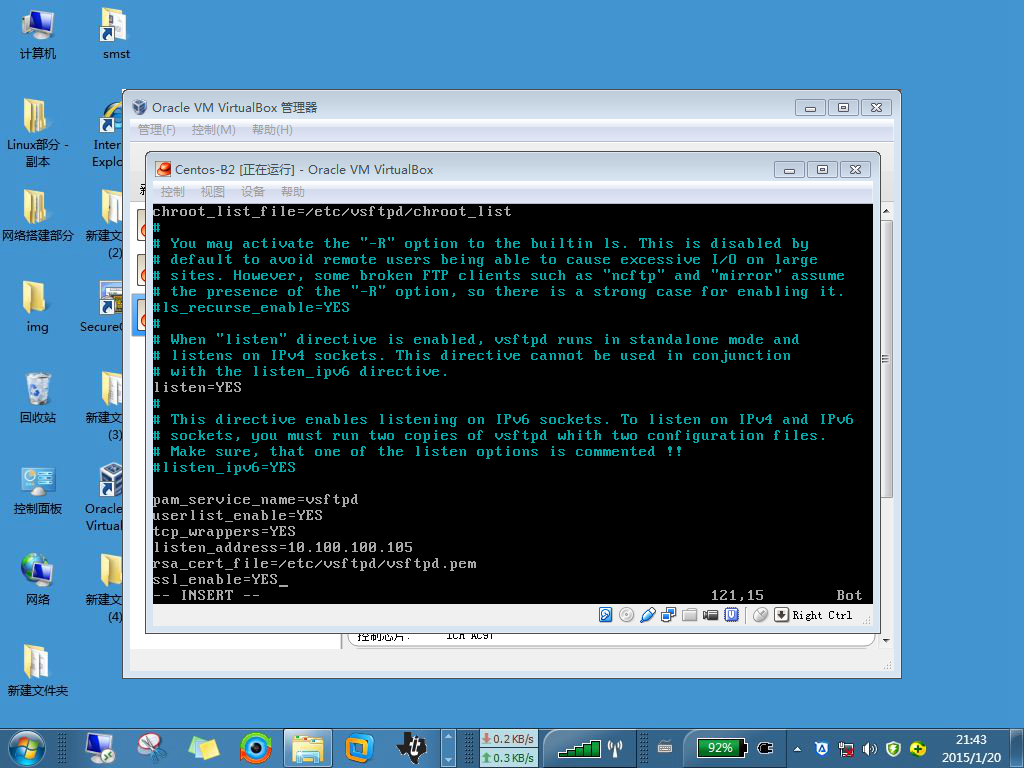Click the VirtualBox manager scrollbar down arrow
This screenshot has width=1024, height=768.
(x=886, y=641)
